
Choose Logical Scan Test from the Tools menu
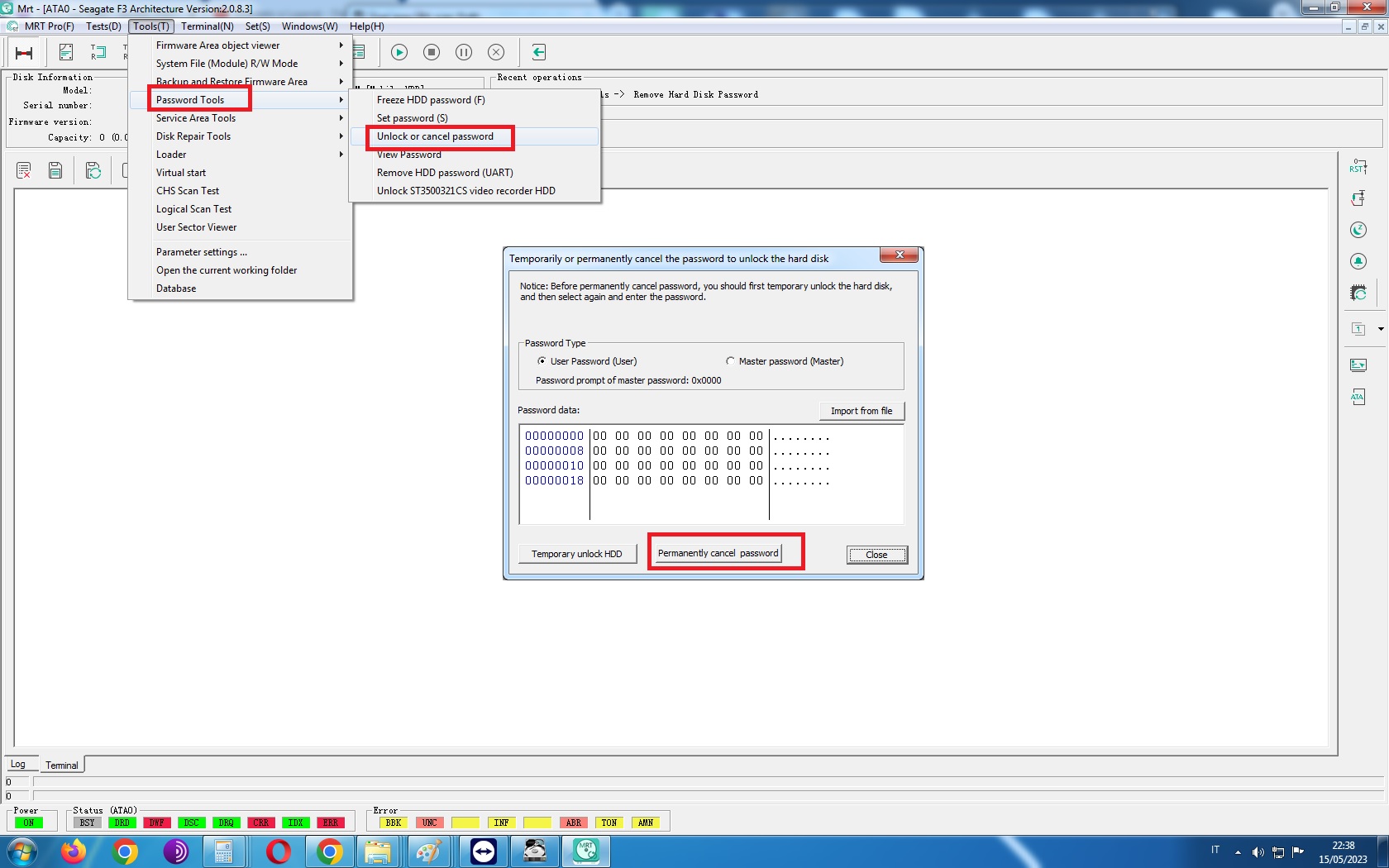tap(240, 209)
